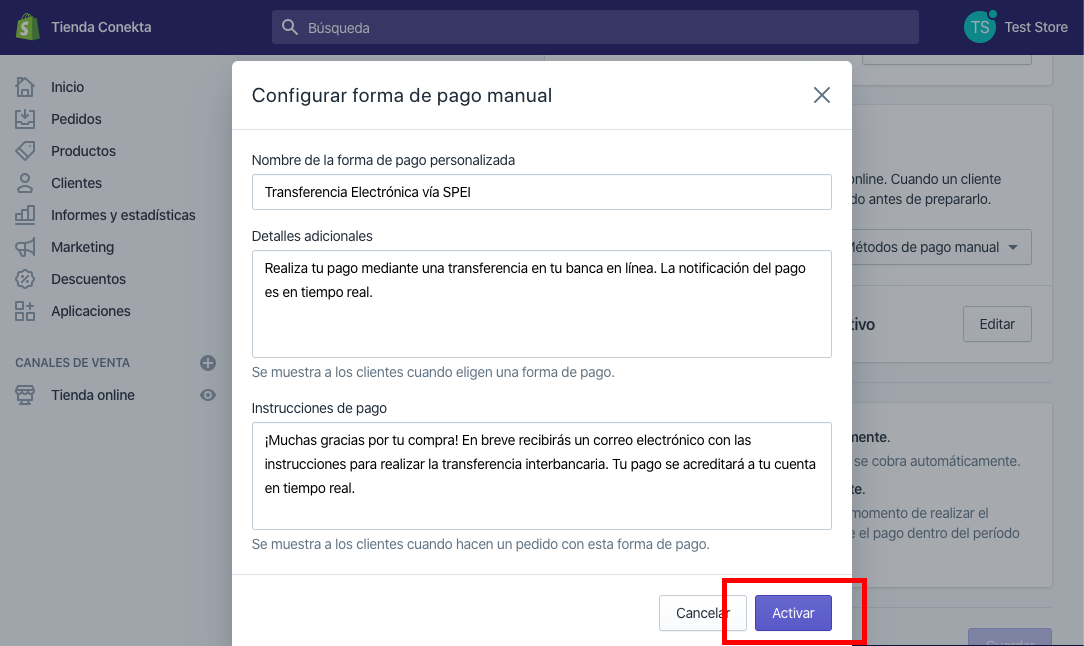Add a sales channel with plus icon

click(x=207, y=363)
